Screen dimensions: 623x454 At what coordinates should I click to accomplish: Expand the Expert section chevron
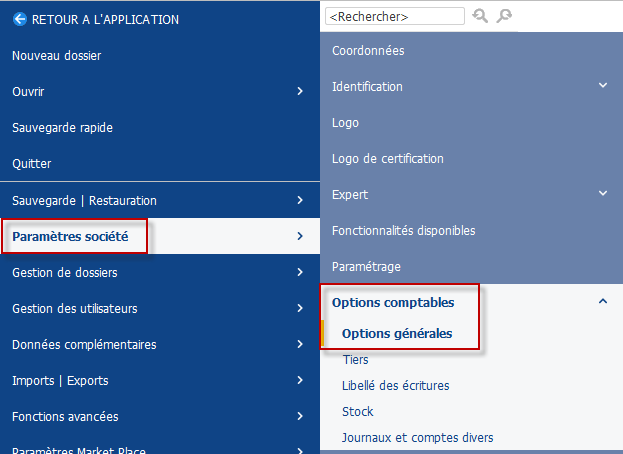click(x=602, y=194)
